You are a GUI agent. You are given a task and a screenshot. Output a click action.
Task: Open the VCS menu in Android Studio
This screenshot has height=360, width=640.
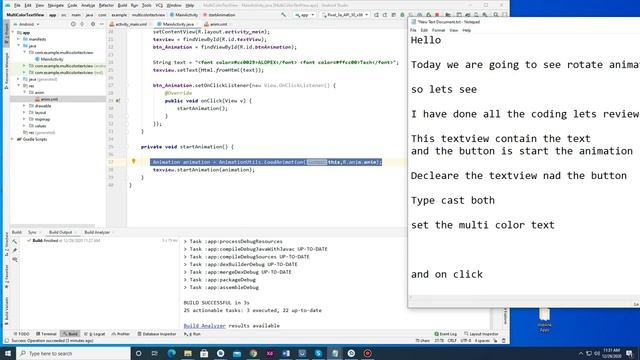pyautogui.click(x=159, y=5)
